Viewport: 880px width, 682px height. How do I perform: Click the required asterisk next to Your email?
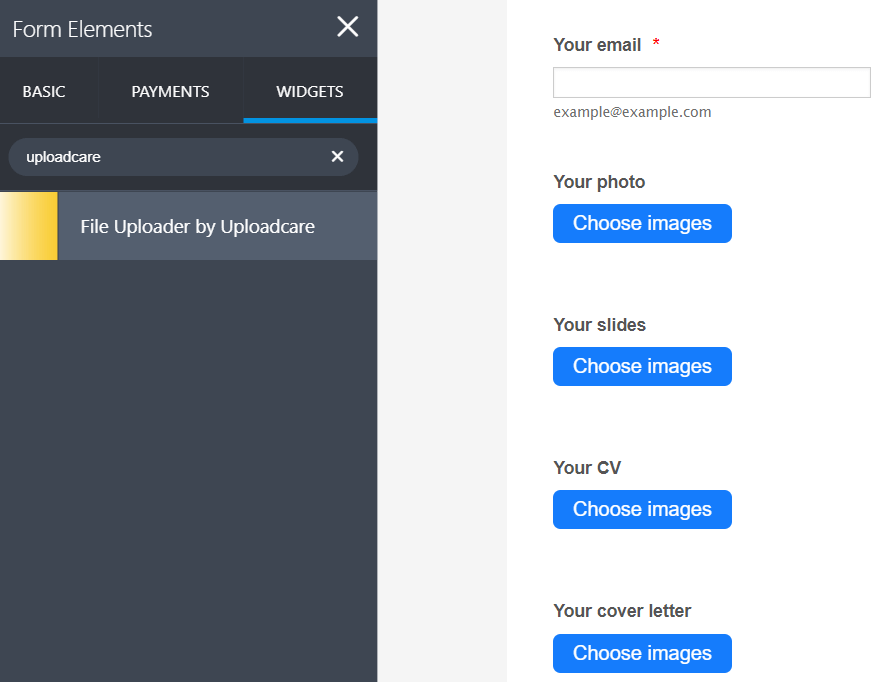[657, 44]
